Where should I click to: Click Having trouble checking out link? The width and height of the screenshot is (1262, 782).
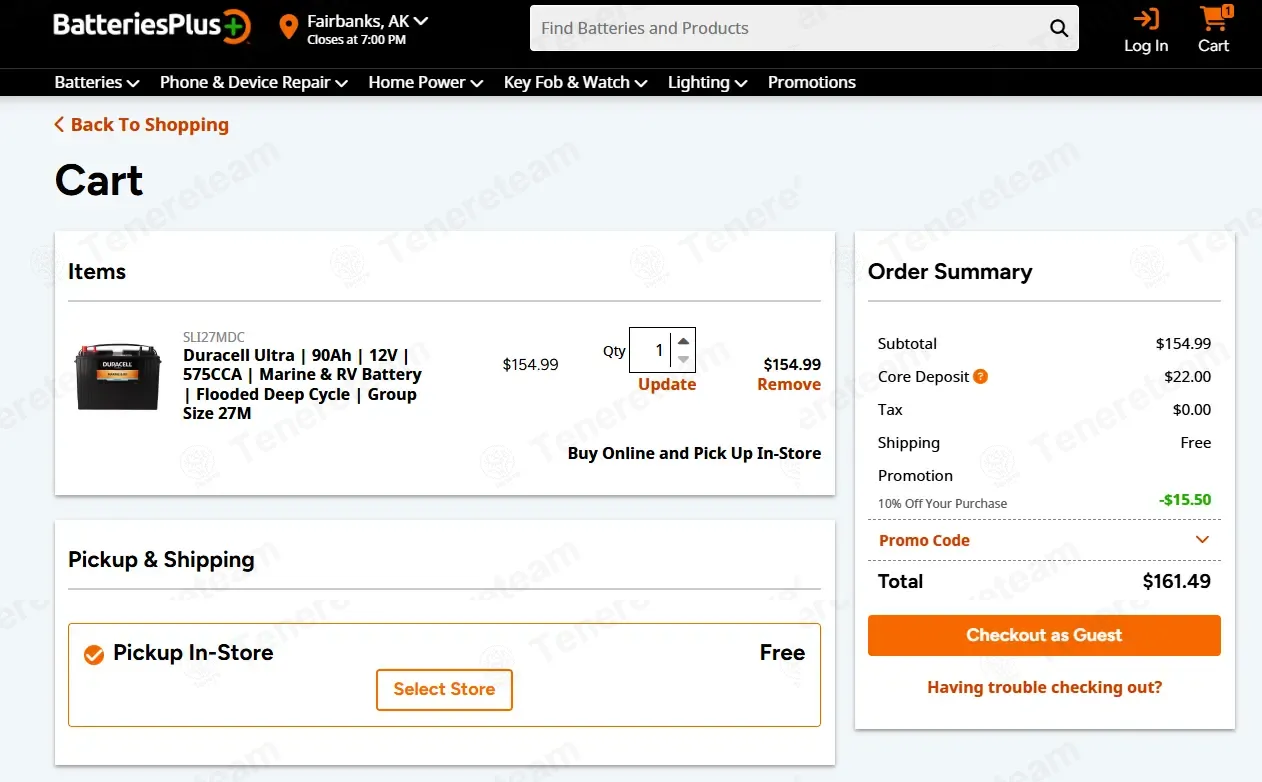1045,687
